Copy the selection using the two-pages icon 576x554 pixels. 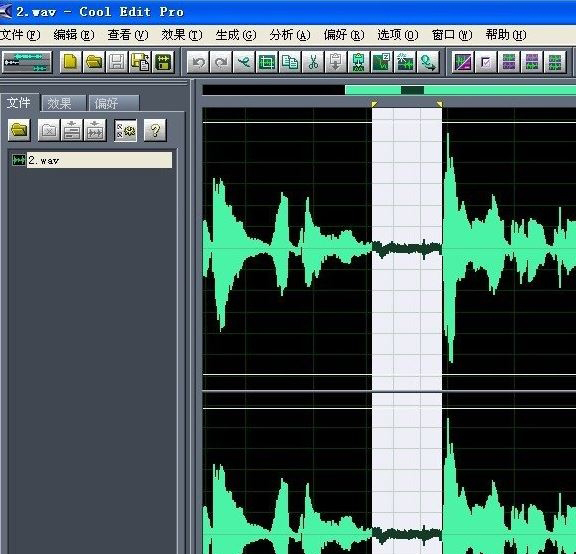pos(290,62)
